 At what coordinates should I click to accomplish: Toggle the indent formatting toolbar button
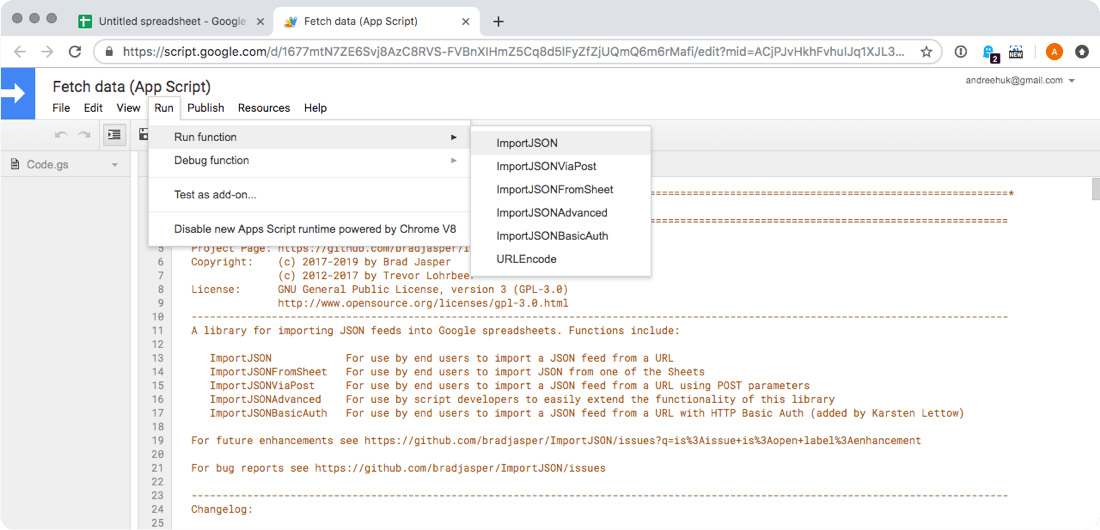(x=114, y=134)
